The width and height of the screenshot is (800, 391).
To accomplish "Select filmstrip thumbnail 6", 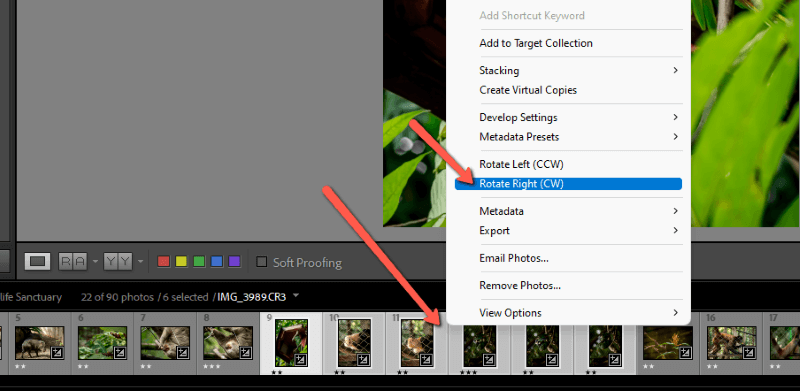I will point(102,343).
